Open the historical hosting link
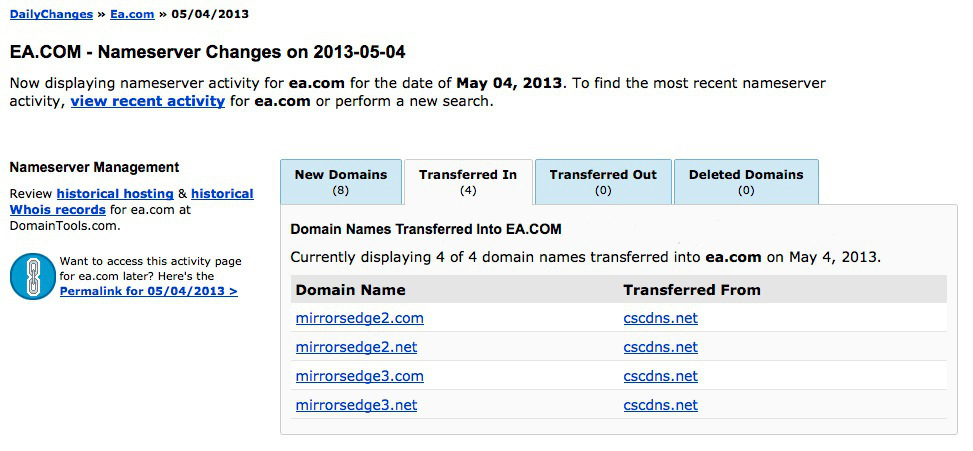This screenshot has height=451, width=973. coord(115,194)
